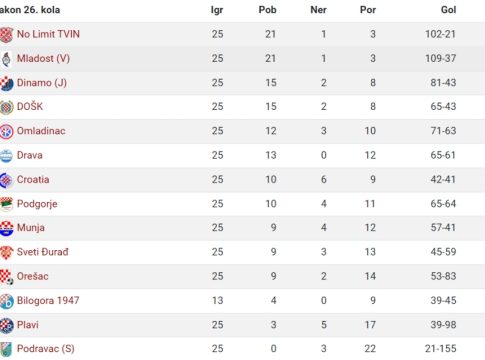The image size is (485, 360).
Task: Select the Bilogora 1947 blue crest
Action: 6,301
